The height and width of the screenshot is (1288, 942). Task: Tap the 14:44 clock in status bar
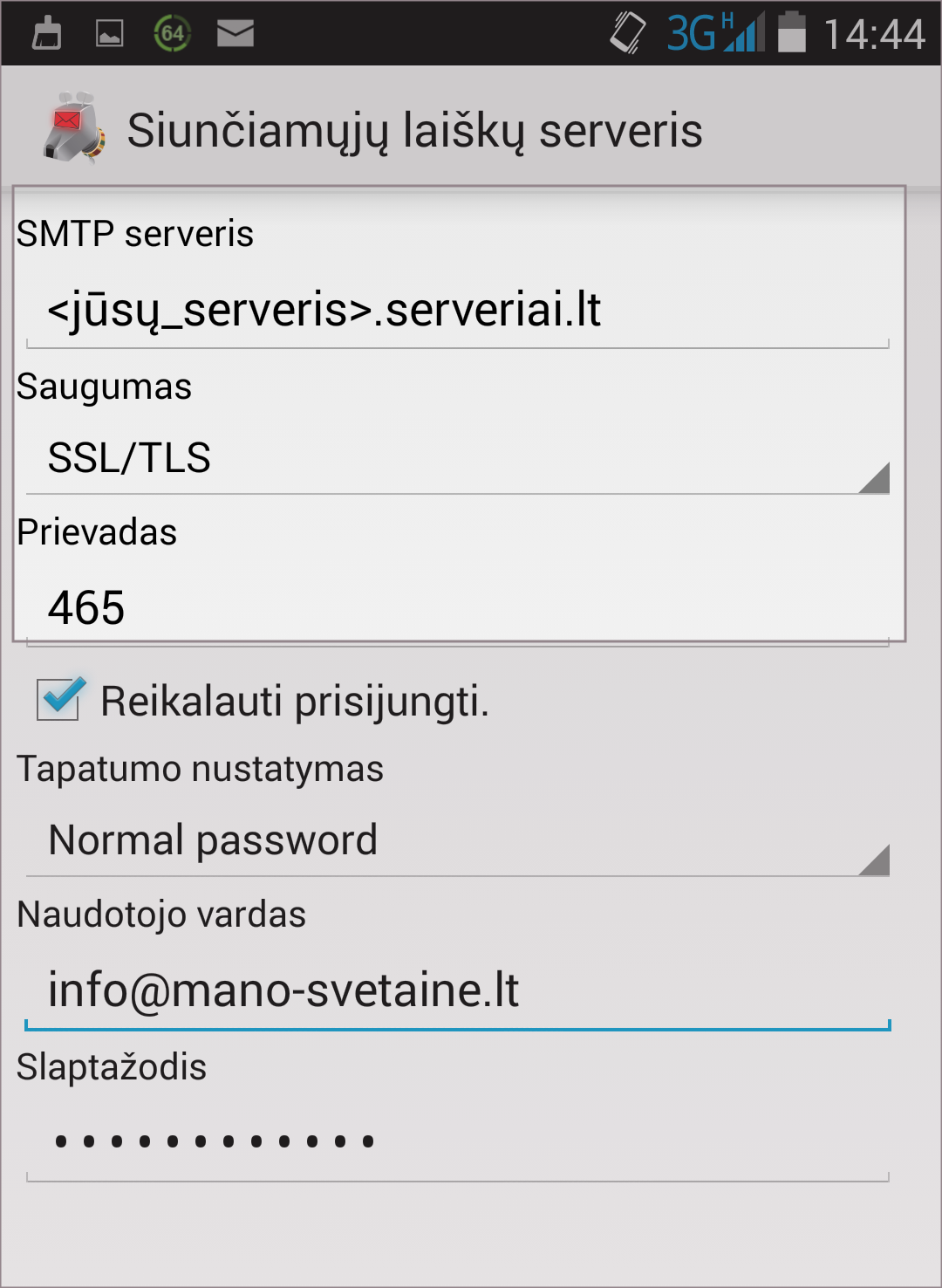coord(874,35)
